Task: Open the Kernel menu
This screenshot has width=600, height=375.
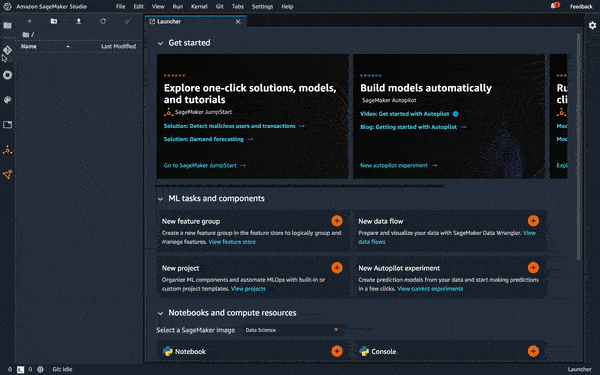Action: tap(199, 7)
